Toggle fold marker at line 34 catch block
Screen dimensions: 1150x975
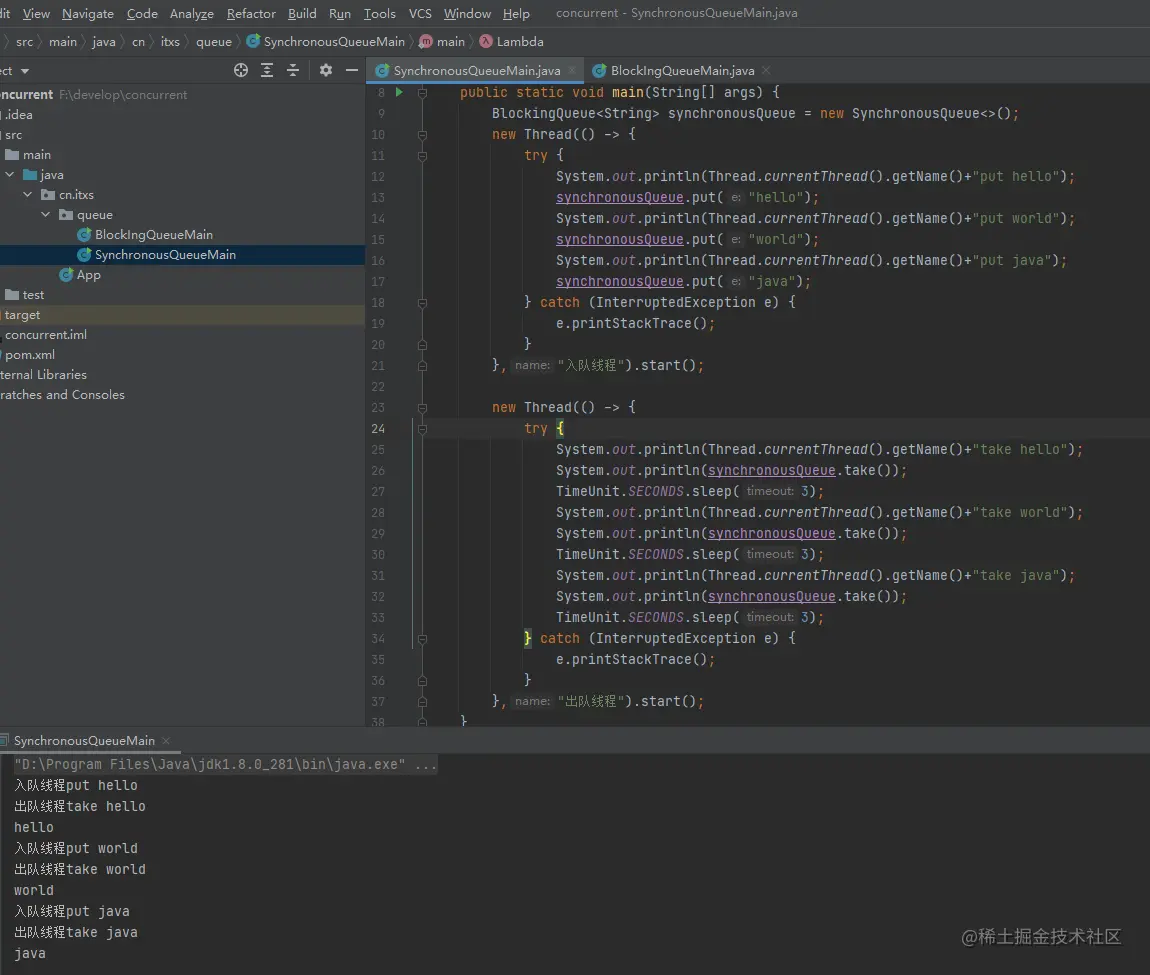click(422, 638)
